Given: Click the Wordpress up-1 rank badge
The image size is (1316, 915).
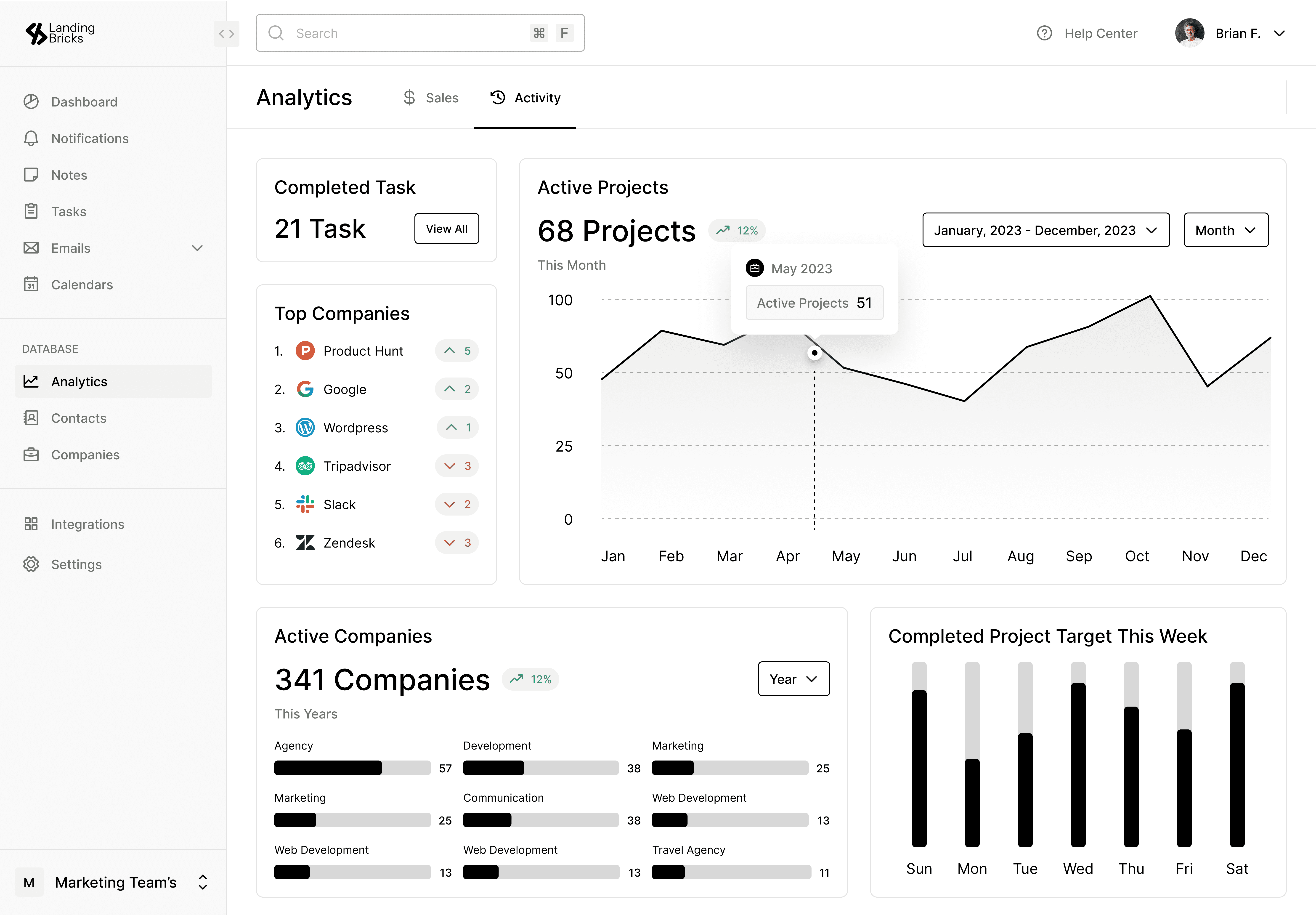Looking at the screenshot, I should (x=457, y=428).
